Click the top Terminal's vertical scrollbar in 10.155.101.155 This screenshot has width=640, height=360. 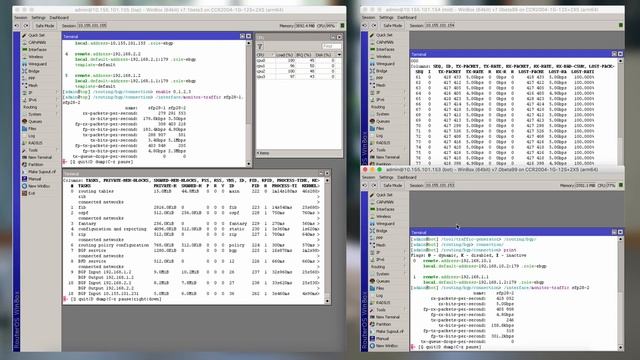pyautogui.click(x=249, y=103)
